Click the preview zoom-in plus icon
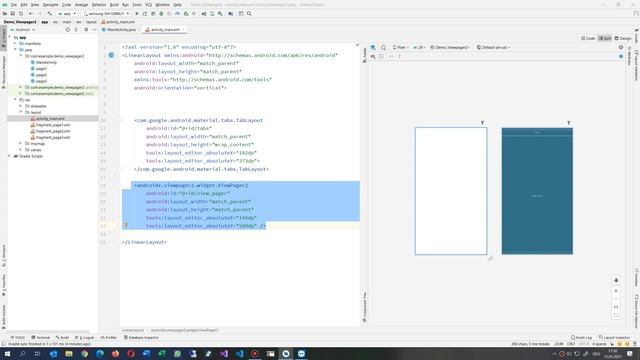Image resolution: width=640 pixels, height=360 pixels. (x=616, y=291)
